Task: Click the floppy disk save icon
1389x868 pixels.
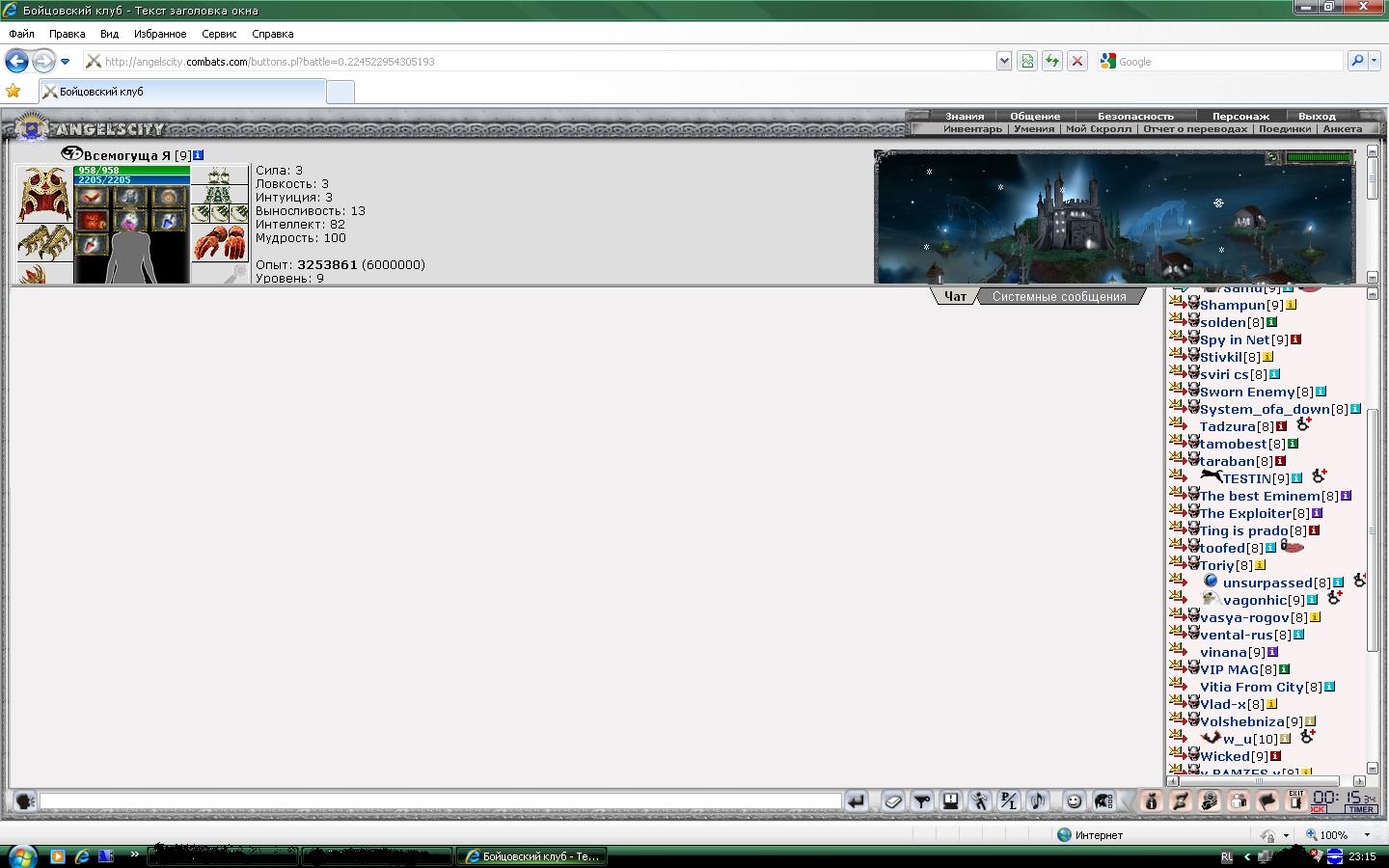Action: [x=951, y=801]
